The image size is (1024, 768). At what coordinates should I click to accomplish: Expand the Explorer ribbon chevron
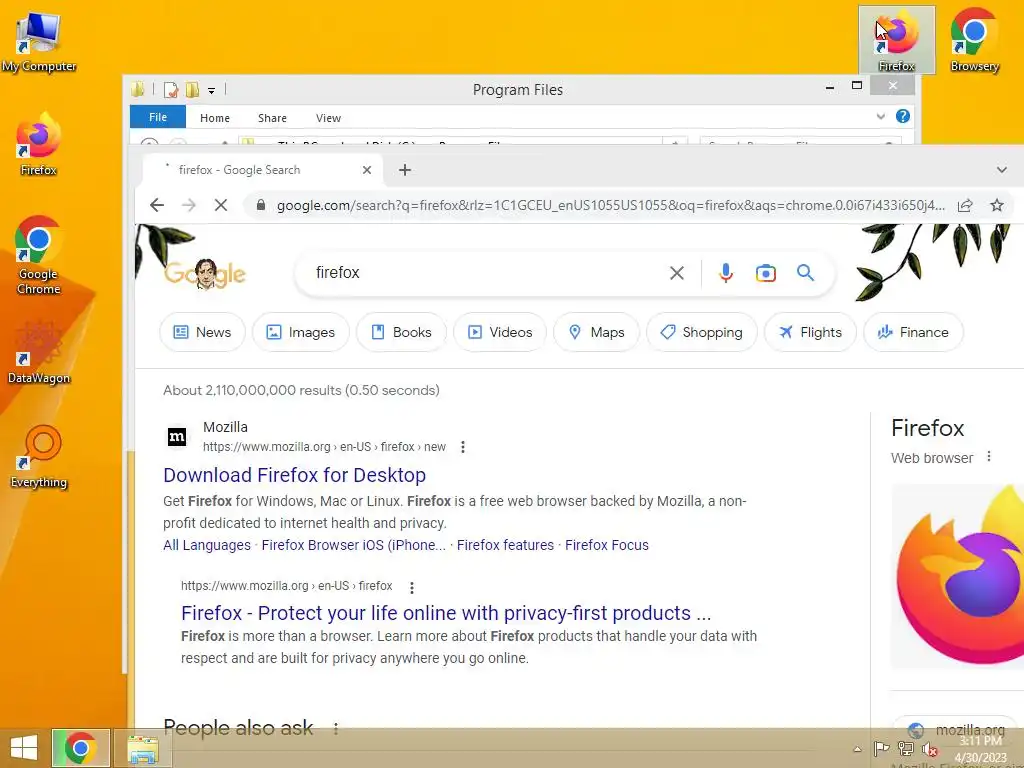tap(880, 116)
